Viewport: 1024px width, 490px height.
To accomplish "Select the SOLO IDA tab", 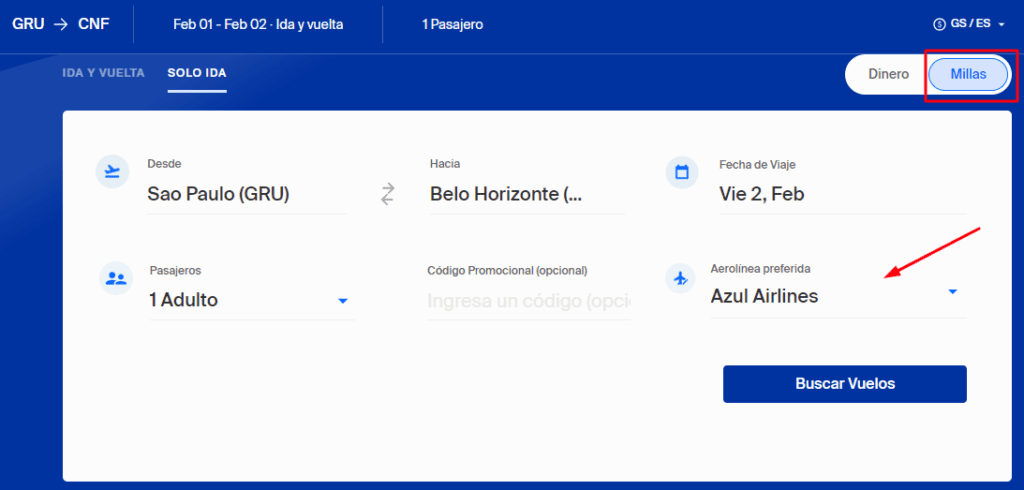I will (197, 74).
